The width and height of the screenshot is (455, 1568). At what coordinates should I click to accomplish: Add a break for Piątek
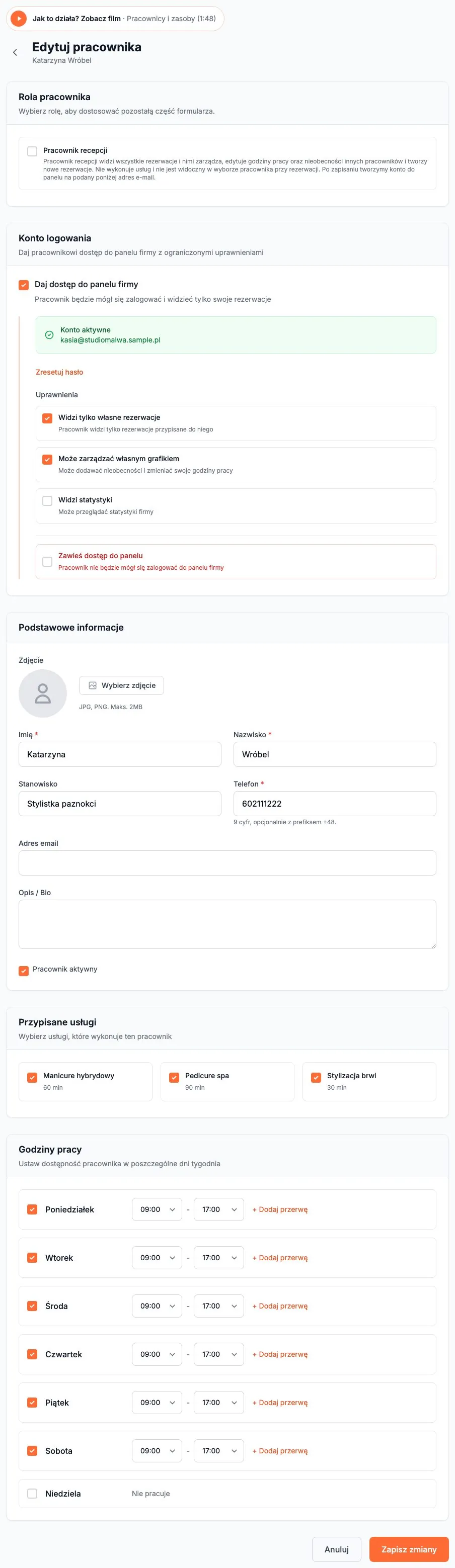(x=280, y=1403)
